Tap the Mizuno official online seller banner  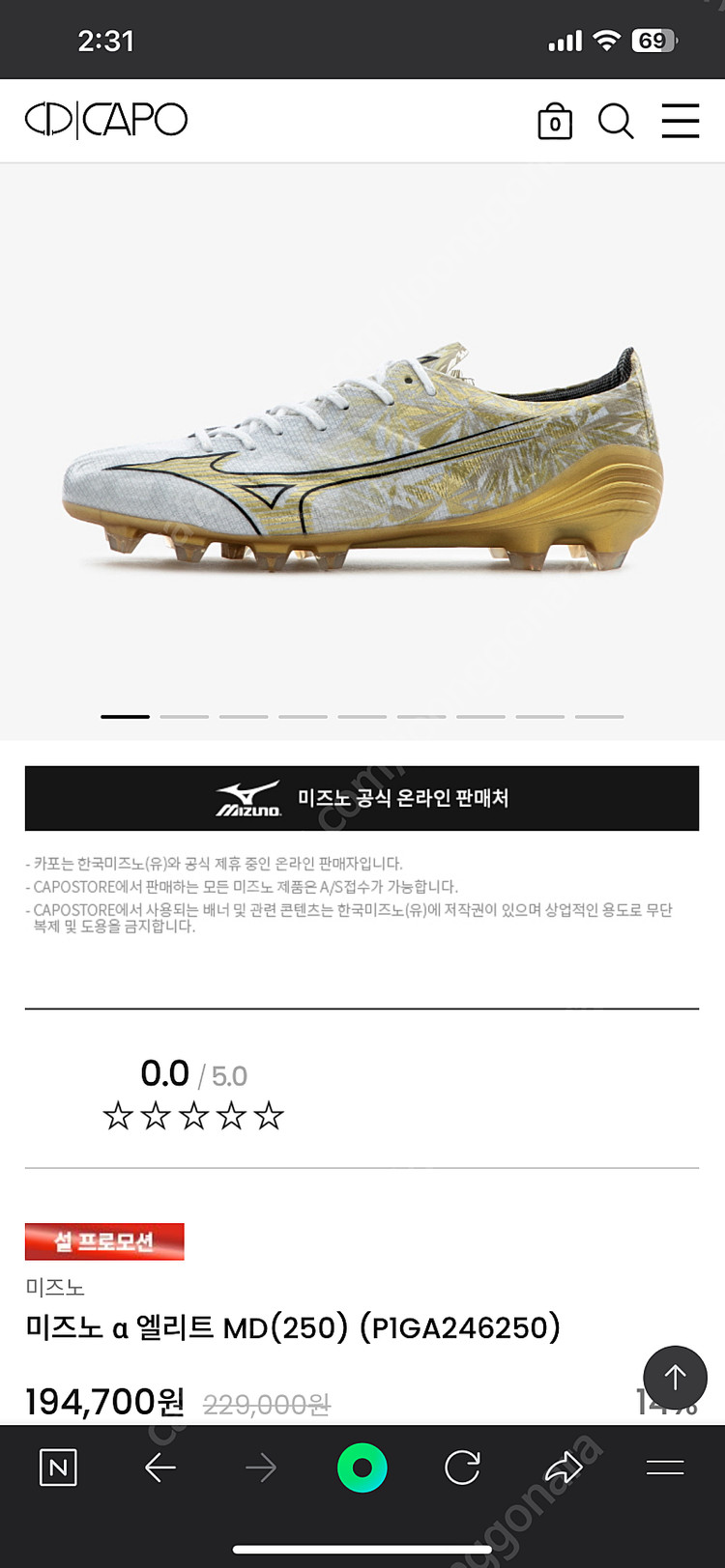(362, 798)
